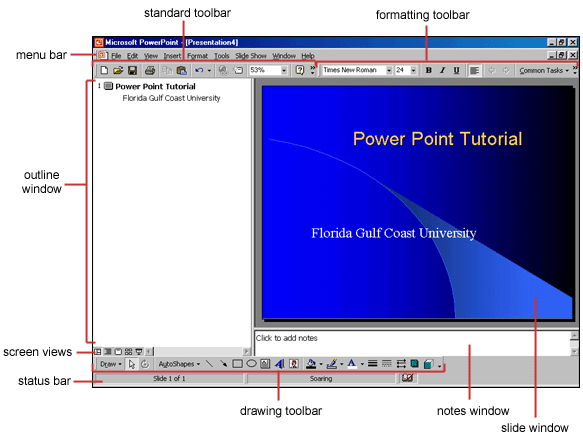Click the Open file folder icon

coord(118,70)
